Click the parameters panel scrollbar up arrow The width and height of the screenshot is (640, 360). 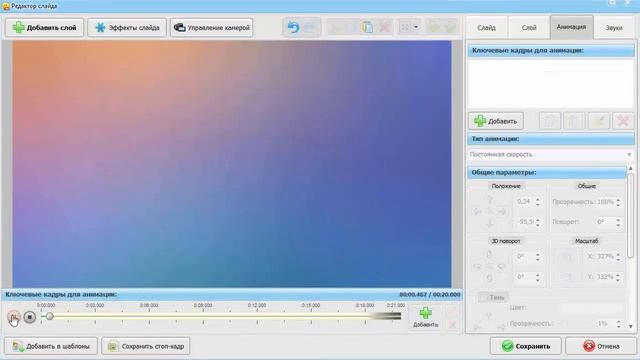[x=631, y=168]
